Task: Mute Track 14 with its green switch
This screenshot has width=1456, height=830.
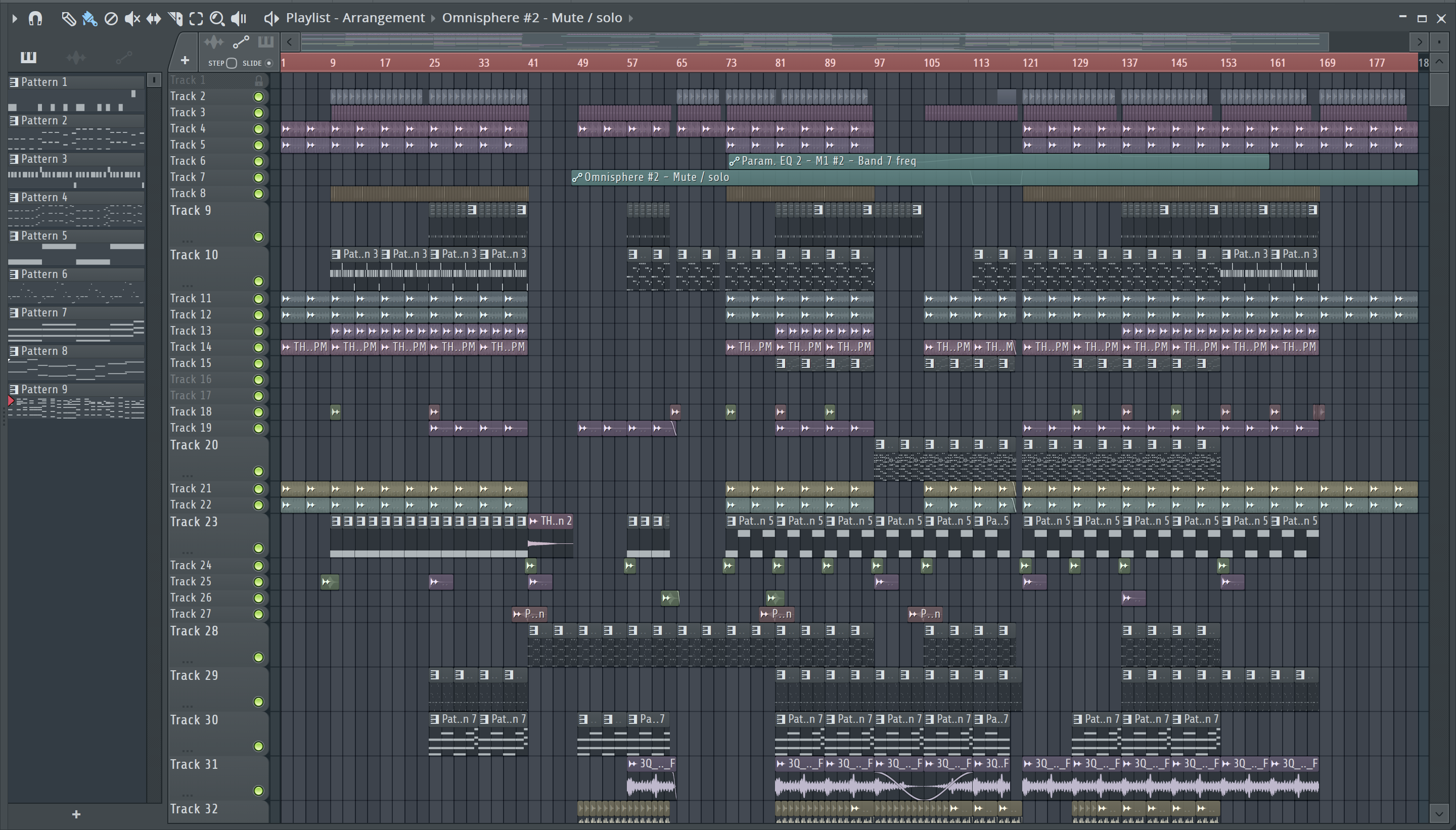Action: tap(258, 347)
